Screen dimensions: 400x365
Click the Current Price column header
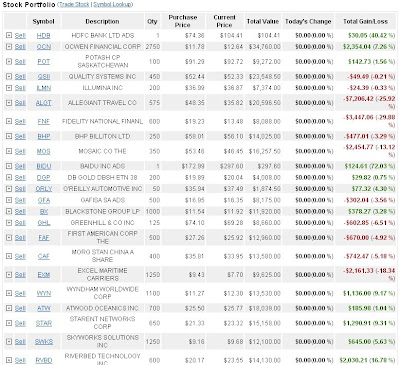pos(225,21)
